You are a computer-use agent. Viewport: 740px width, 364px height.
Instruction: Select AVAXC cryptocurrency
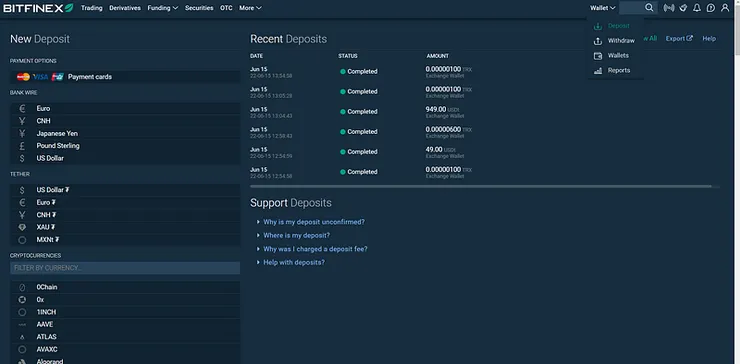tap(125, 349)
